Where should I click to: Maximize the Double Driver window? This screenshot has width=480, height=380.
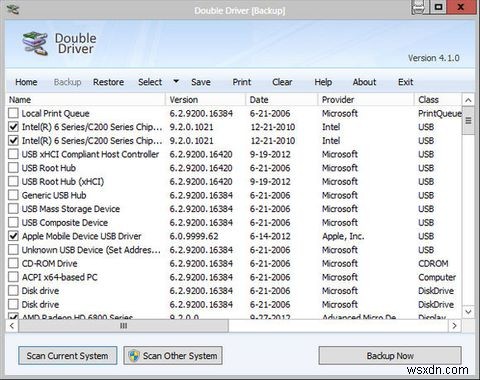[439, 7]
